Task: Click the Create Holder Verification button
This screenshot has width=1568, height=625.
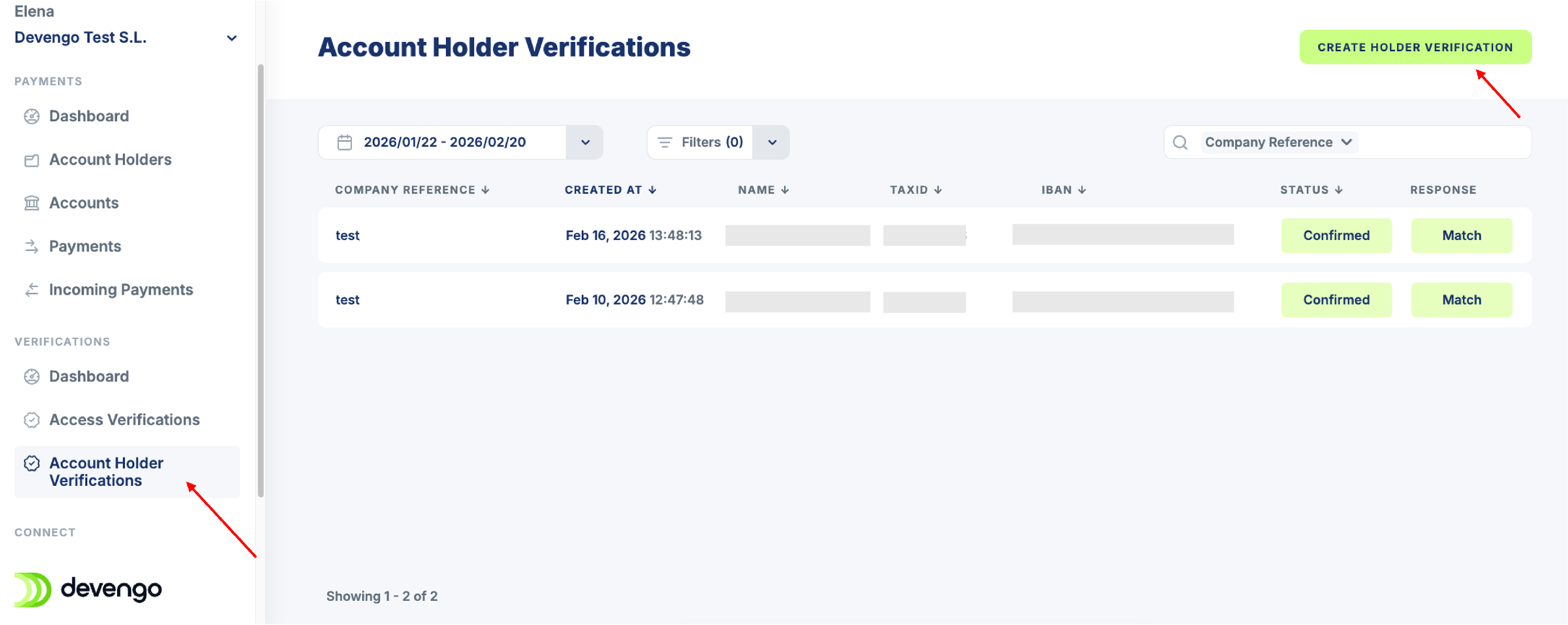Action: pos(1415,48)
